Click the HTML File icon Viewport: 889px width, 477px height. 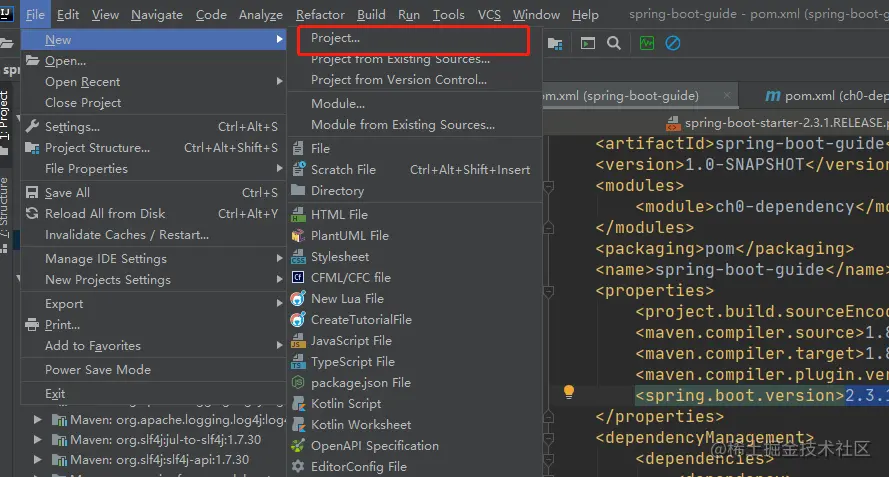pyautogui.click(x=298, y=214)
